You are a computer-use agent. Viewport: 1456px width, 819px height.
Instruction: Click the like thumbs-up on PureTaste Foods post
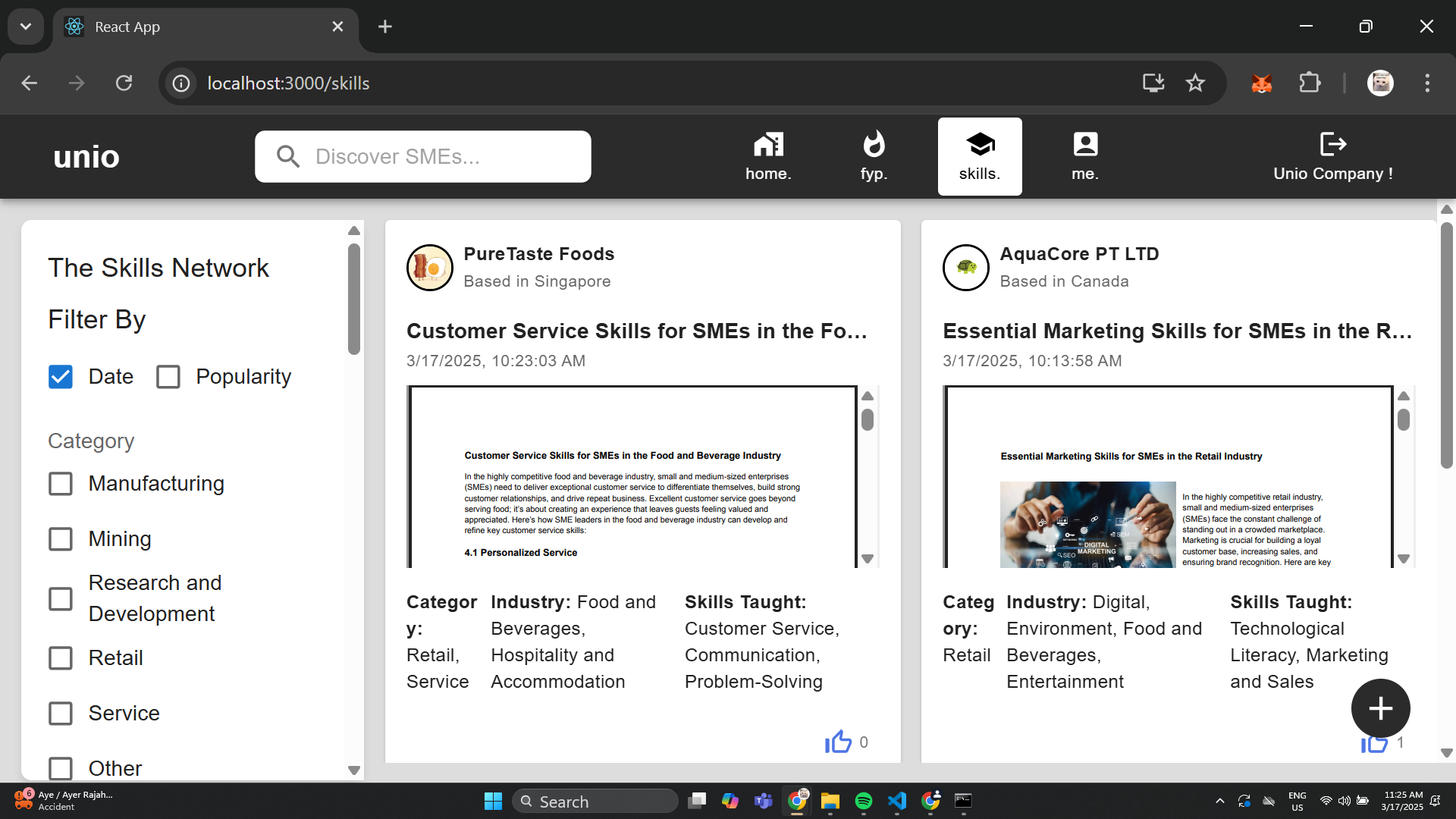click(x=838, y=742)
